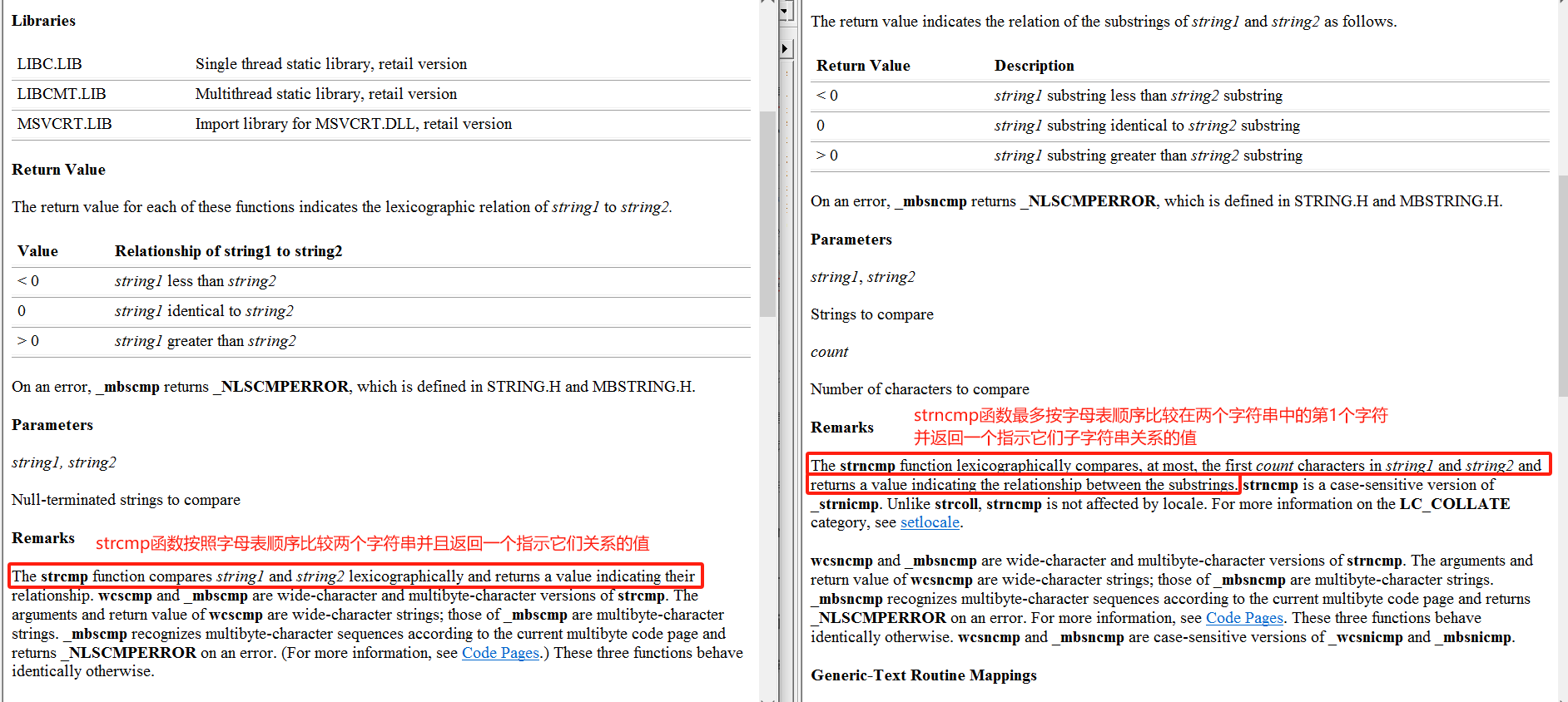Click the Return Value heading in left pane
Screen dimensions: 1568x702
(x=58, y=170)
